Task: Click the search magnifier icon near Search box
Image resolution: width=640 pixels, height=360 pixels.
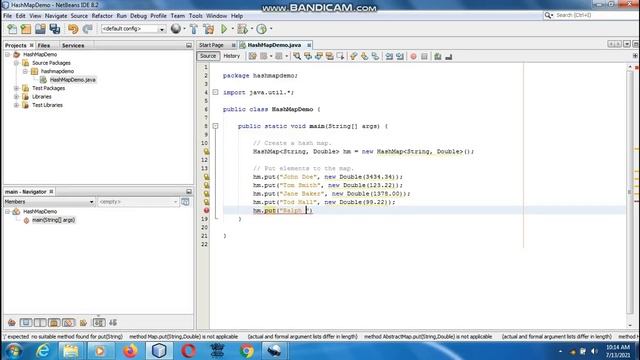Action: pos(548,15)
